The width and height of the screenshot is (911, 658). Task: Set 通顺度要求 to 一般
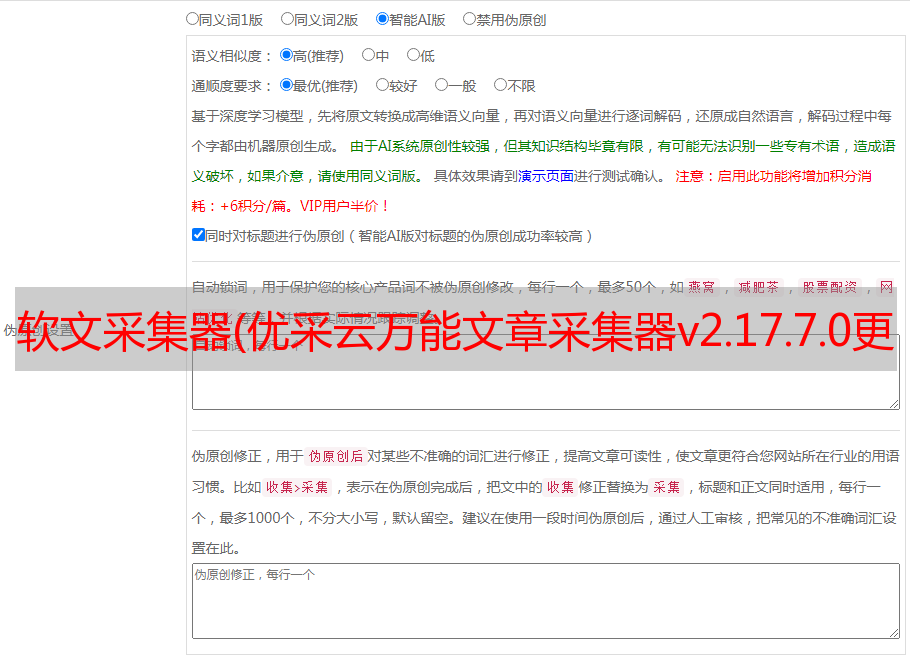point(442,85)
